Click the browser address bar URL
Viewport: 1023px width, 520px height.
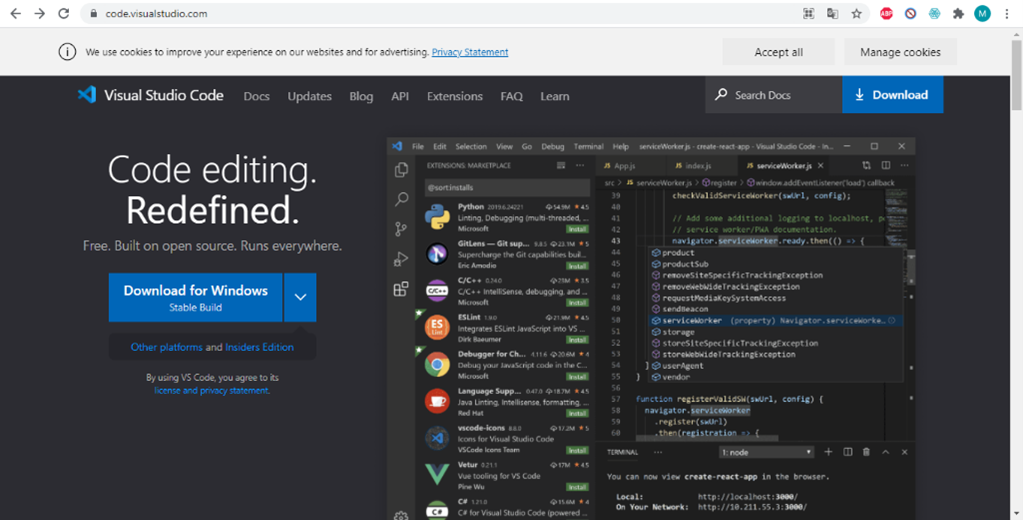pyautogui.click(x=157, y=14)
